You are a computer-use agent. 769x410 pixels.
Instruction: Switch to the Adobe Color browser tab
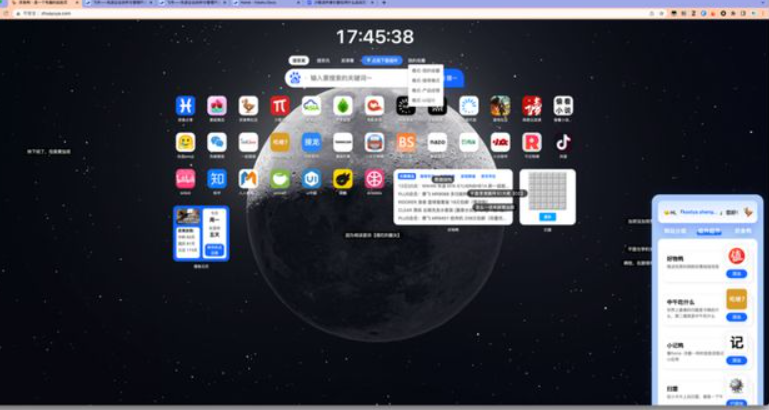click(266, 3)
